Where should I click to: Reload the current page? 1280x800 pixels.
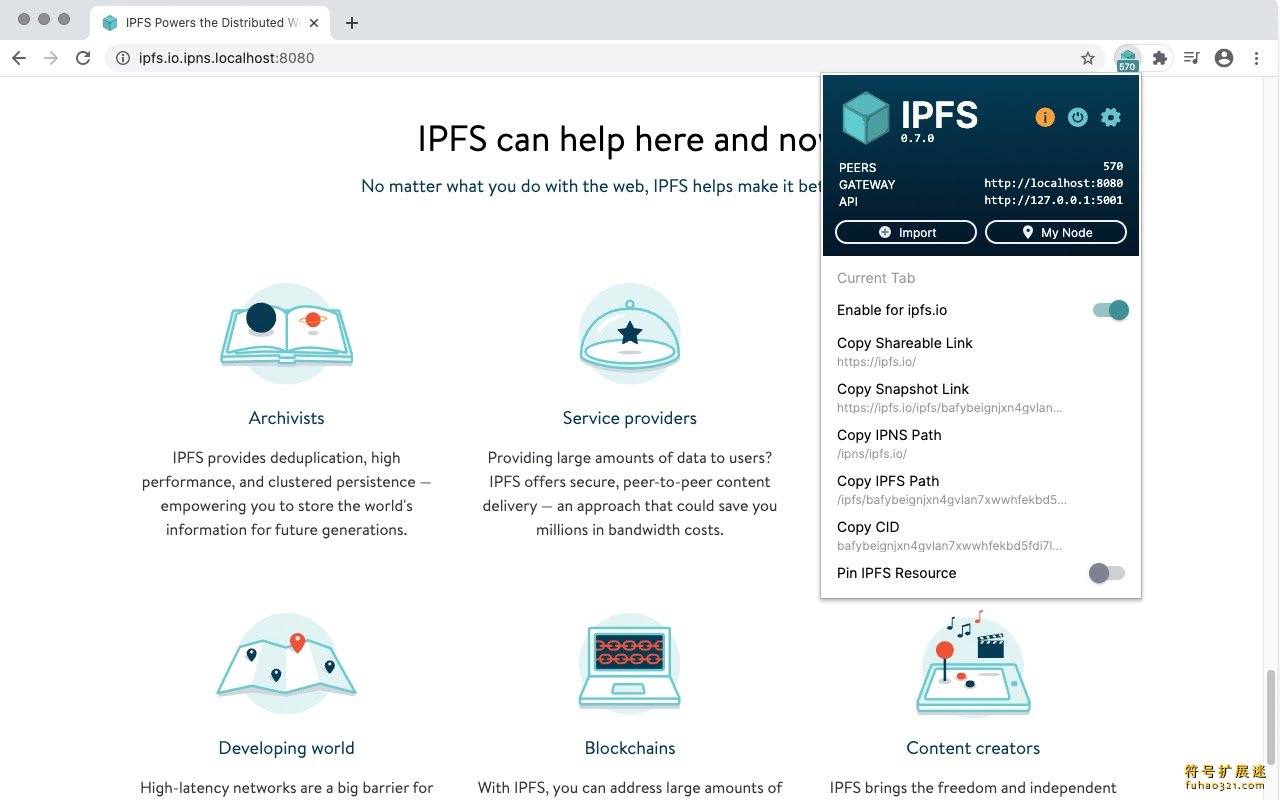pyautogui.click(x=83, y=58)
